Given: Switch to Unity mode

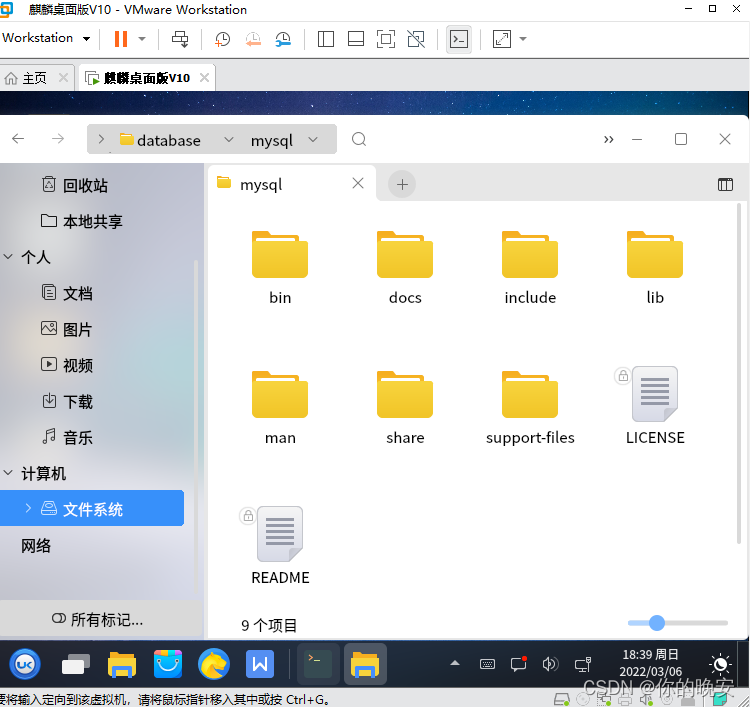Looking at the screenshot, I should coord(416,39).
